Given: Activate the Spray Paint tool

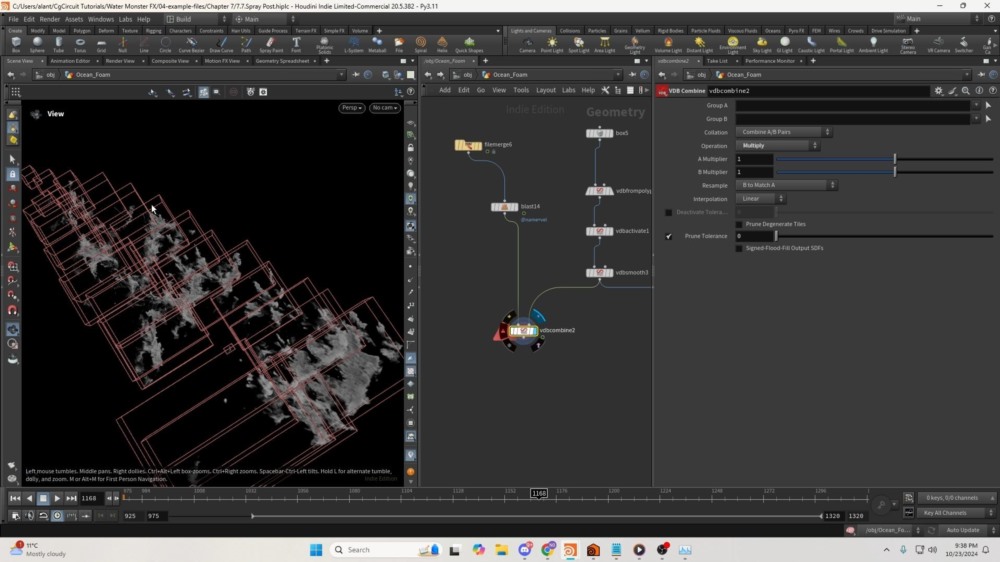Looking at the screenshot, I should tap(271, 44).
